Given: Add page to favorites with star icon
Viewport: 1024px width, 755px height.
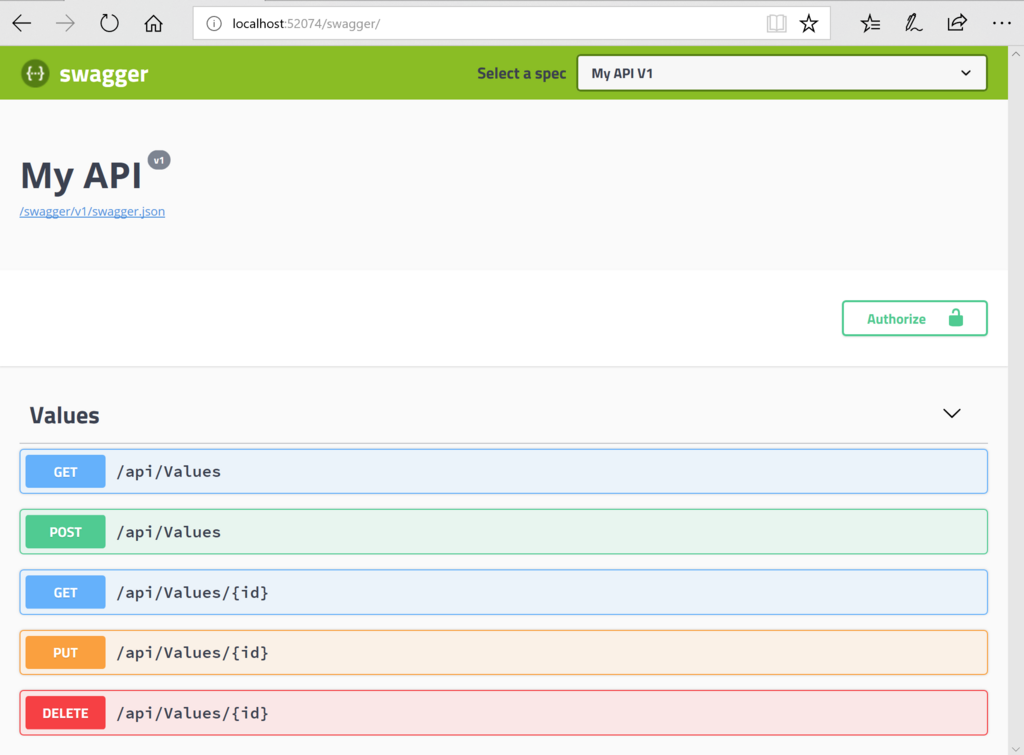Looking at the screenshot, I should pos(809,24).
